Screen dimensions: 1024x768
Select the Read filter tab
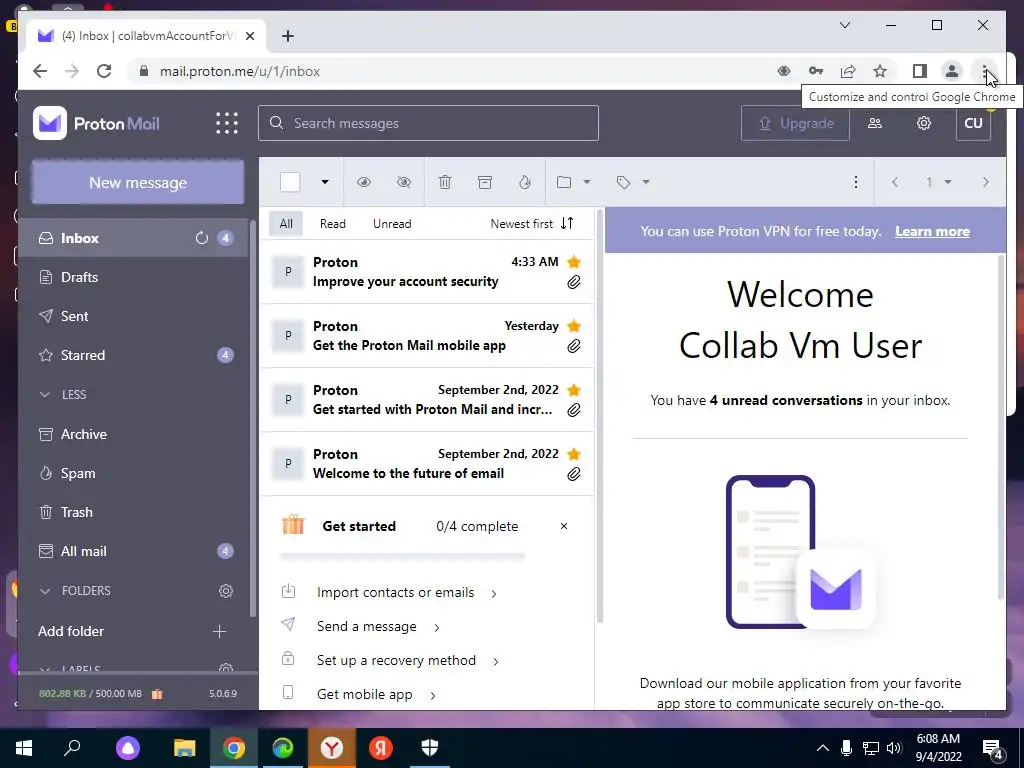click(x=332, y=223)
